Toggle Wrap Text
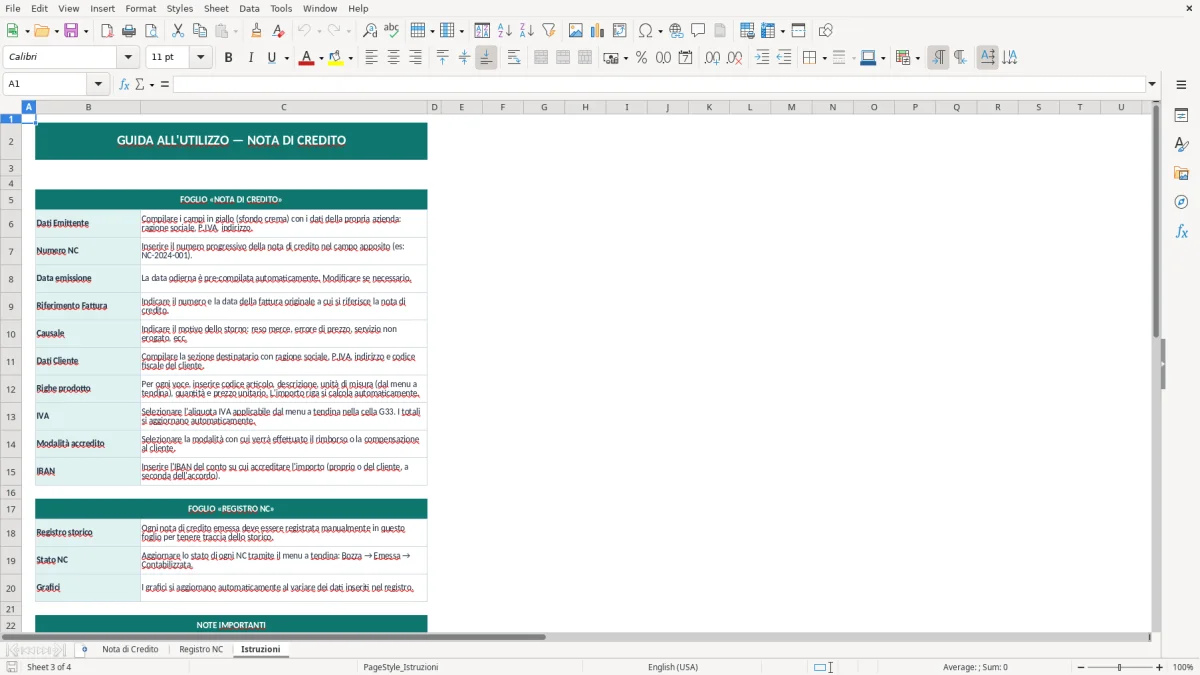Image resolution: width=1200 pixels, height=675 pixels. 514,58
